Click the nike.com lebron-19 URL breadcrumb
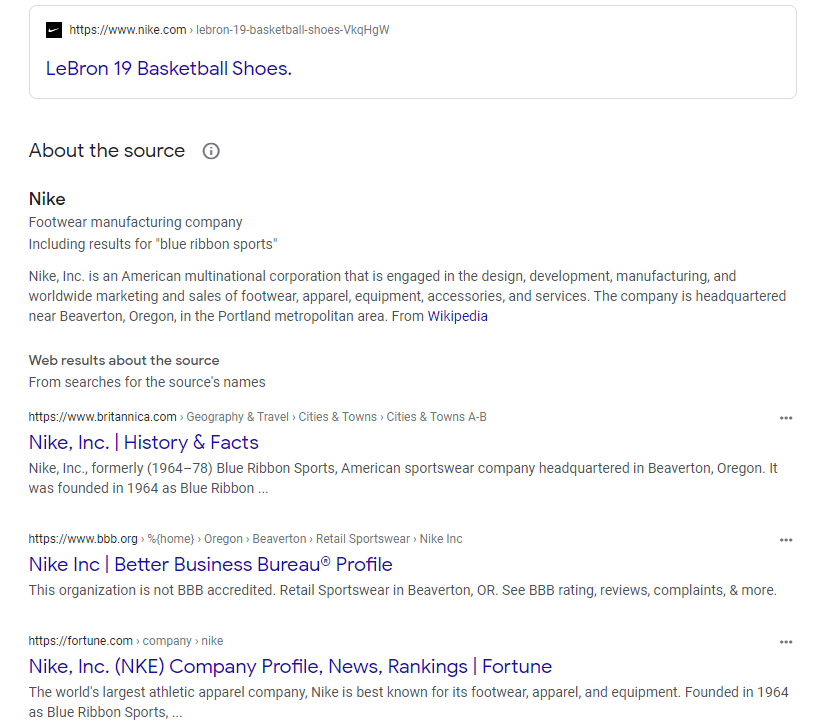835x721 pixels. pyautogui.click(x=229, y=30)
